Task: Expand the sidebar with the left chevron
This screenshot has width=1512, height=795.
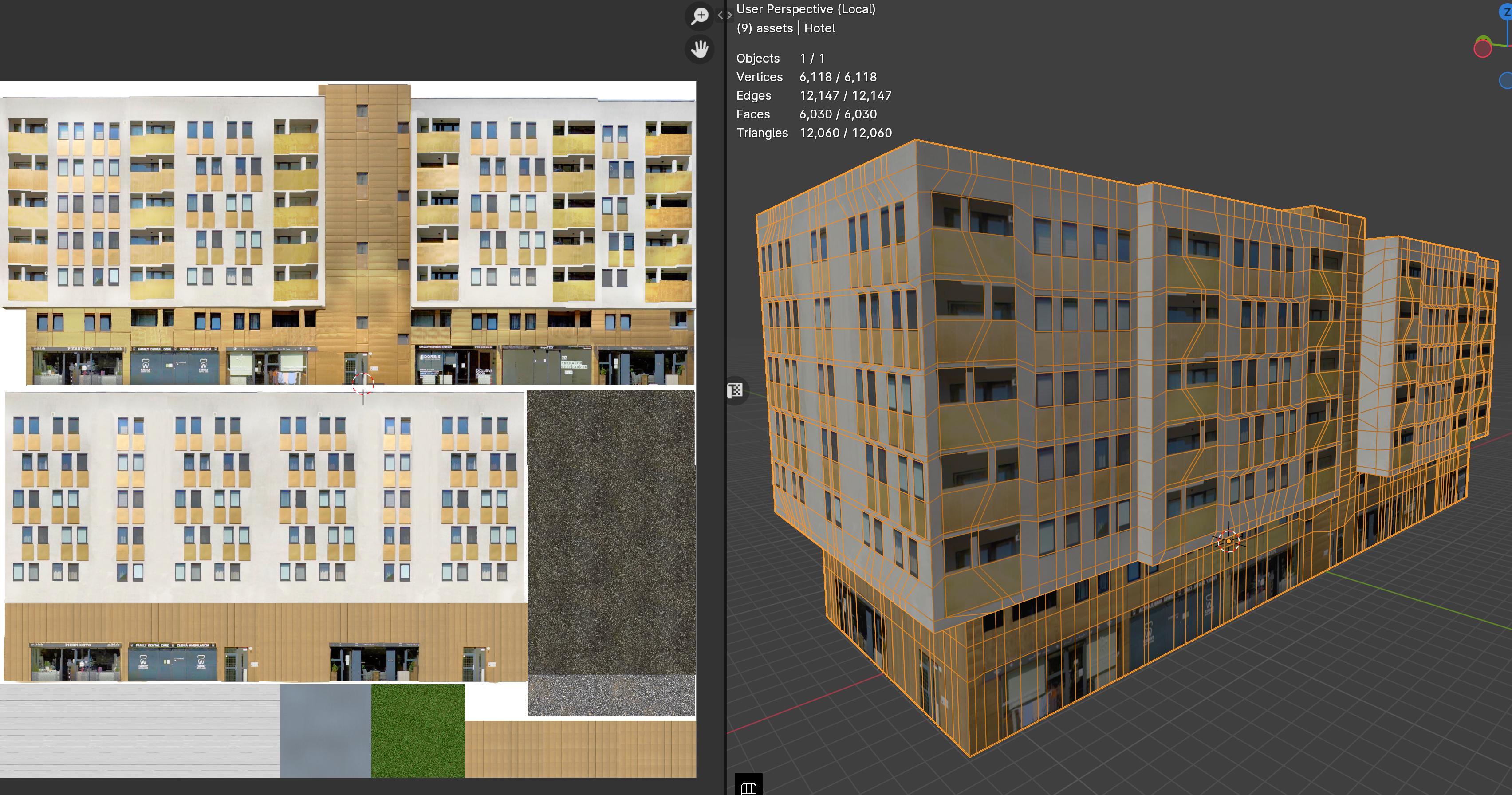Action: (721, 16)
